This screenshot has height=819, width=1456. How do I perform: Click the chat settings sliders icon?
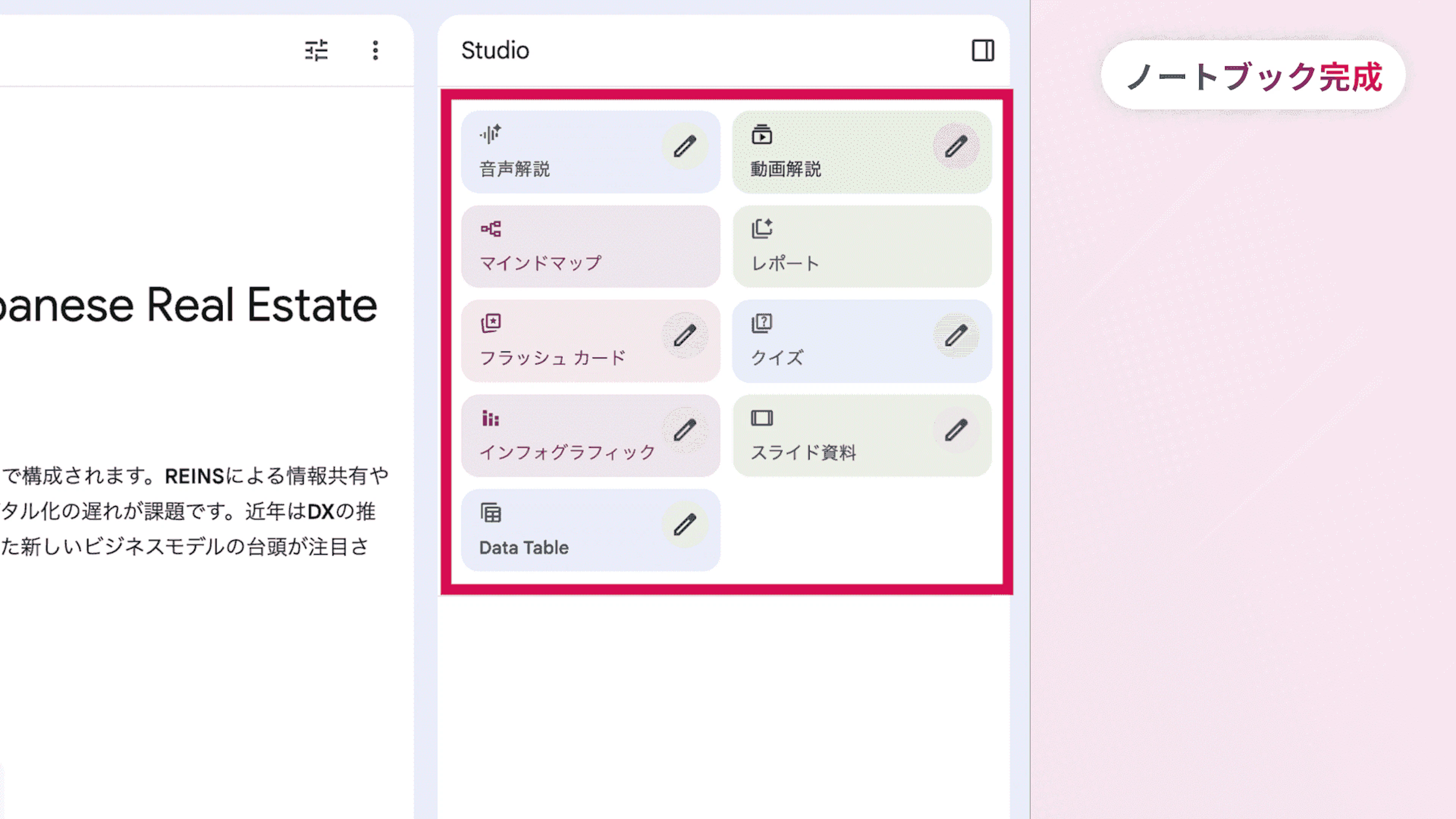316,50
